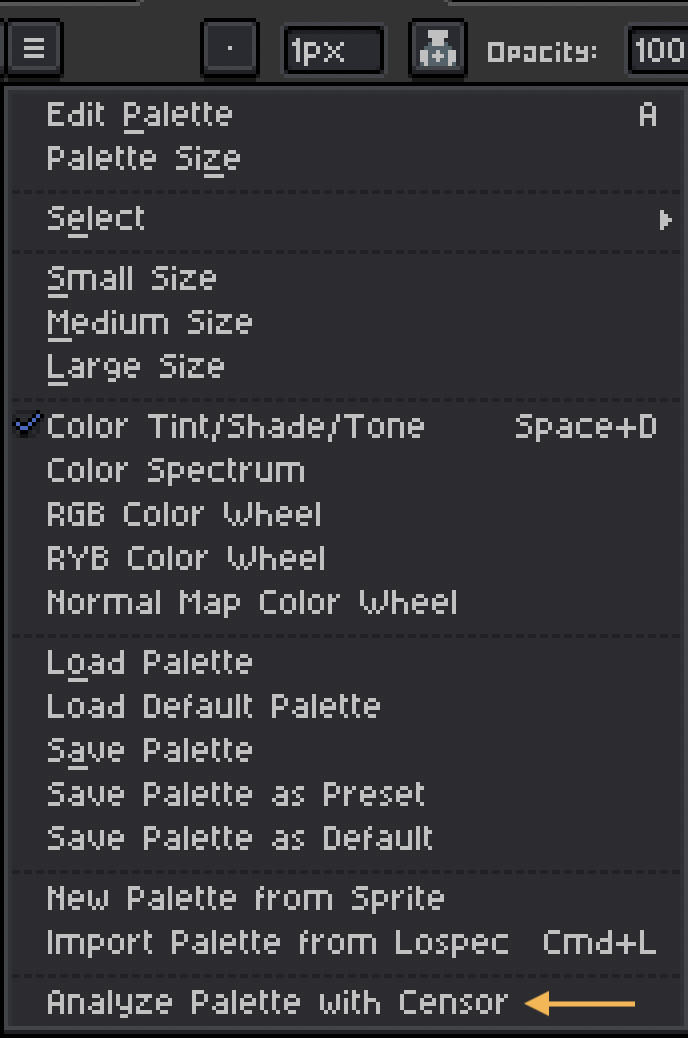
Task: Click the pixel-perfect stamp icon
Action: tap(438, 48)
